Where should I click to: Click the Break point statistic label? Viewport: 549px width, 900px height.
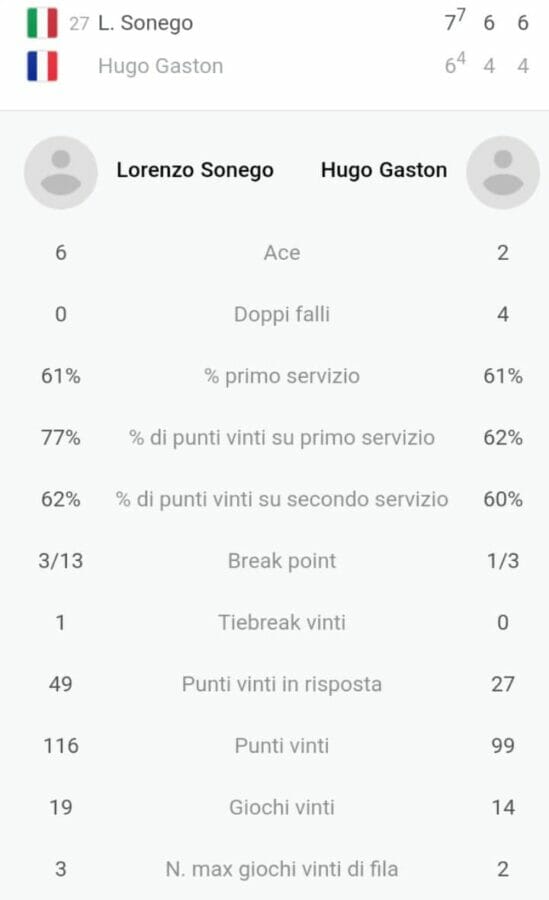(x=281, y=561)
